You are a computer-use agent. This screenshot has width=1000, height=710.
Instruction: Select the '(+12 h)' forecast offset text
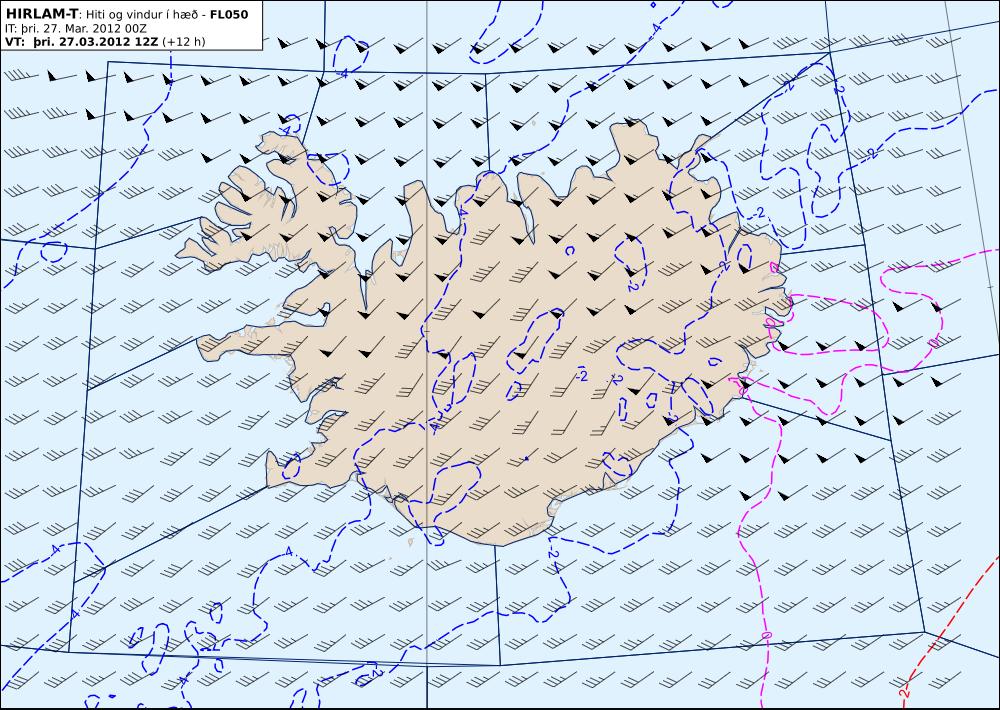[184, 42]
